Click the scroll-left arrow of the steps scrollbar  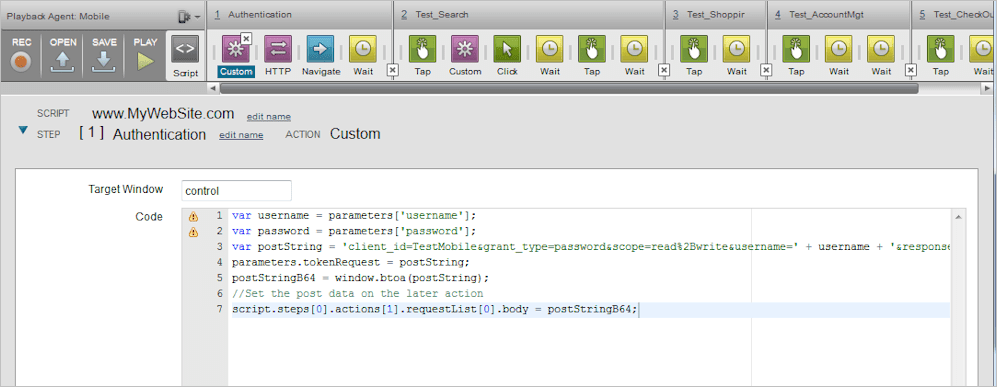pyautogui.click(x=214, y=88)
